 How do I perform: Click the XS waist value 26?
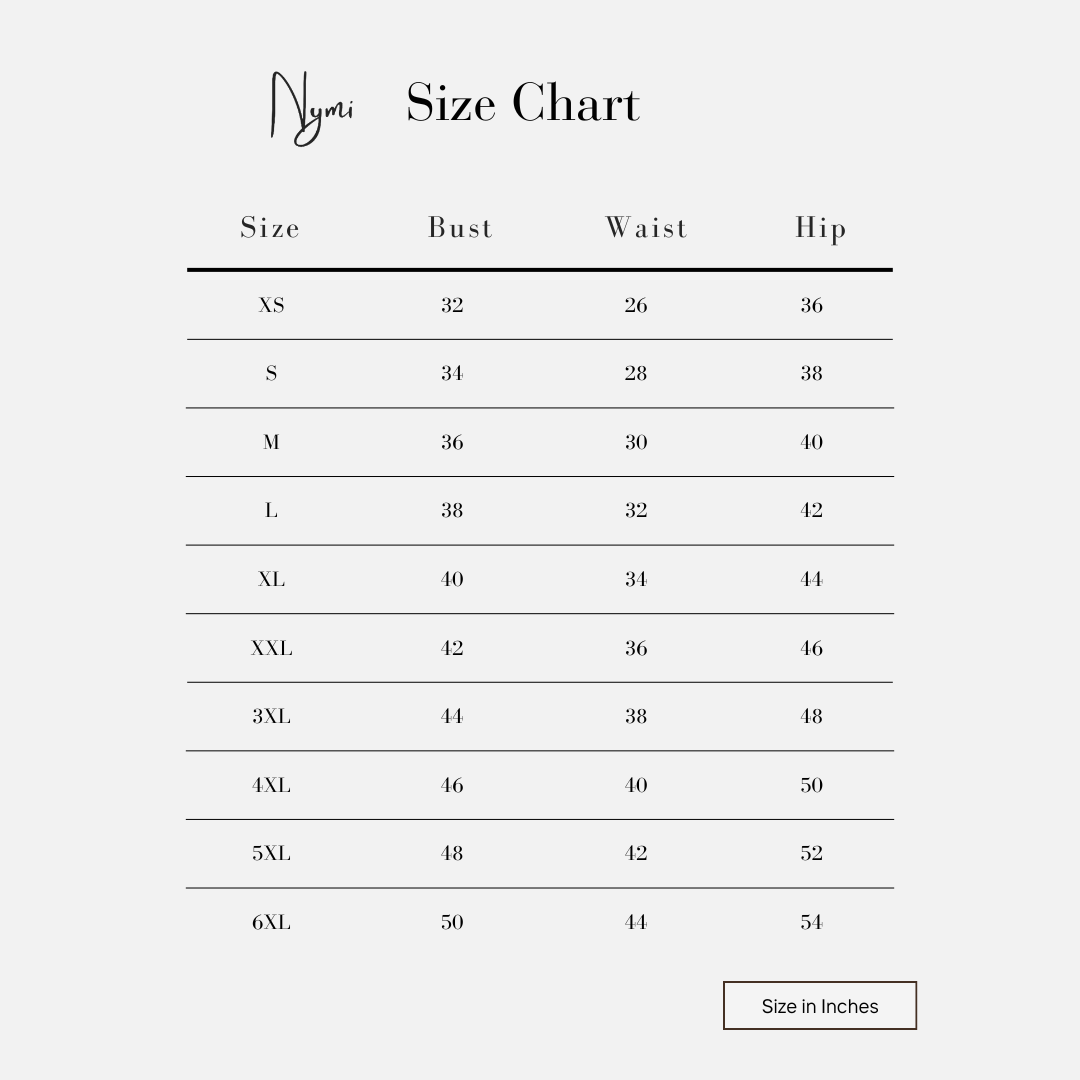coord(636,305)
